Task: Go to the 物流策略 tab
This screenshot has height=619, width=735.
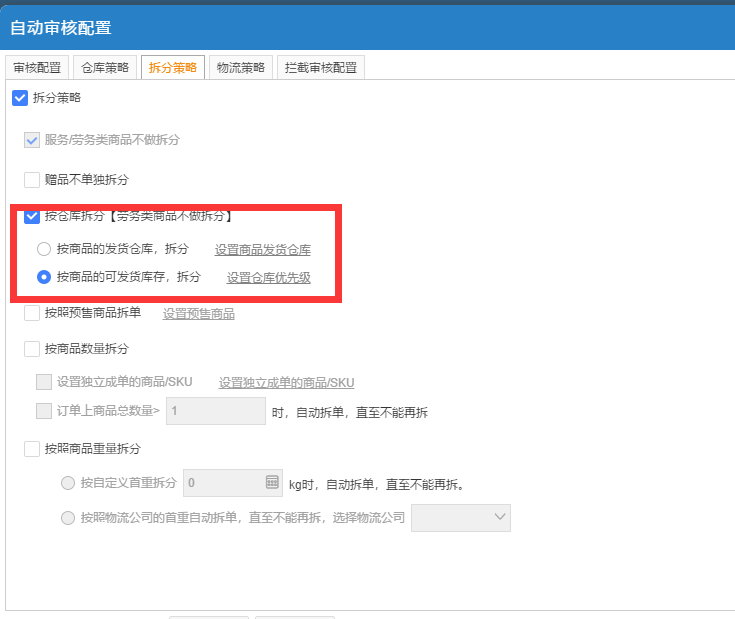Action: [x=241, y=68]
